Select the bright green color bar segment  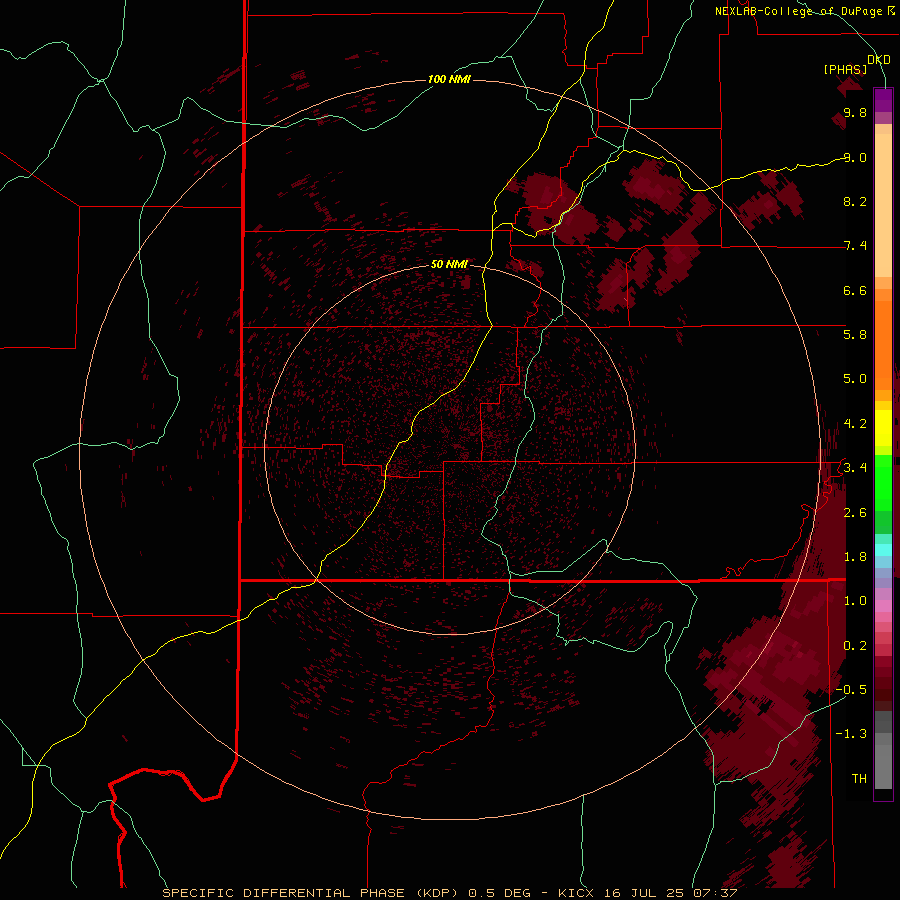coord(883,483)
